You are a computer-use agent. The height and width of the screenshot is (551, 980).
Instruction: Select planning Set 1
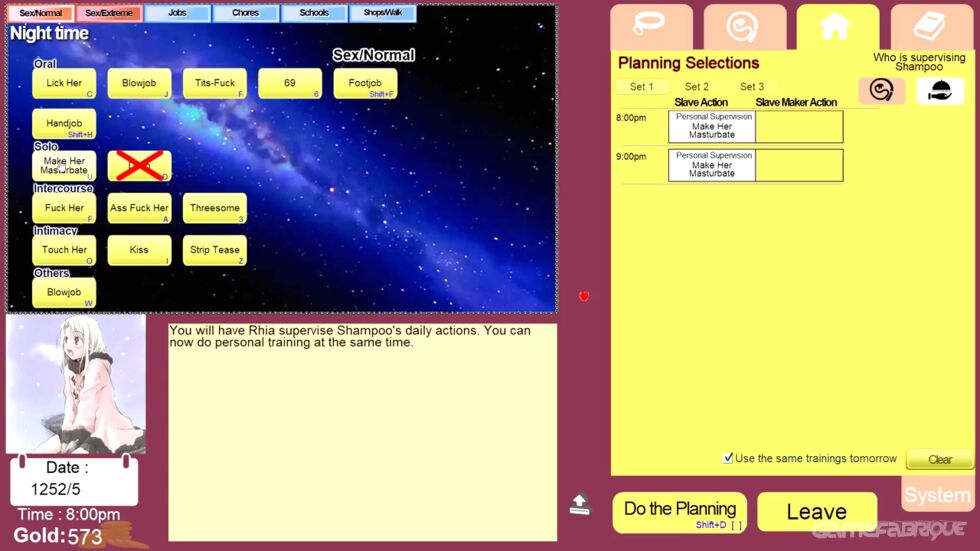coord(641,87)
